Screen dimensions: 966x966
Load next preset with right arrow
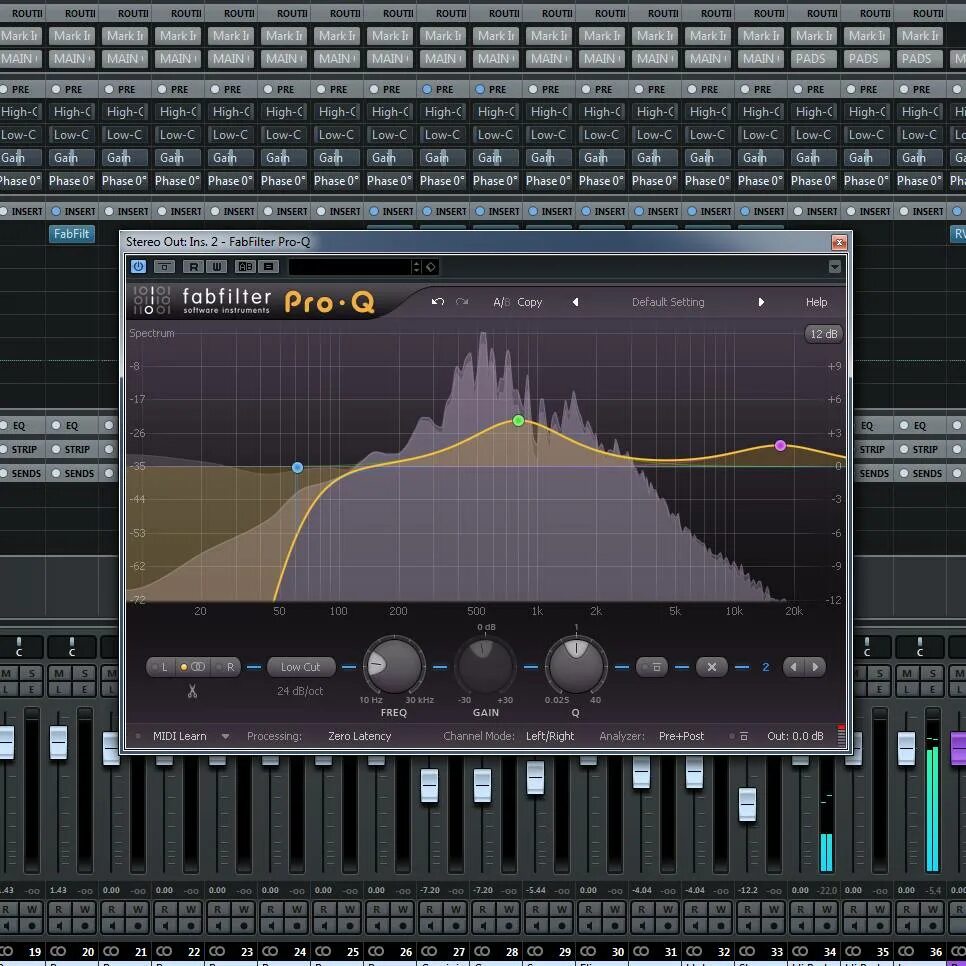pos(761,302)
